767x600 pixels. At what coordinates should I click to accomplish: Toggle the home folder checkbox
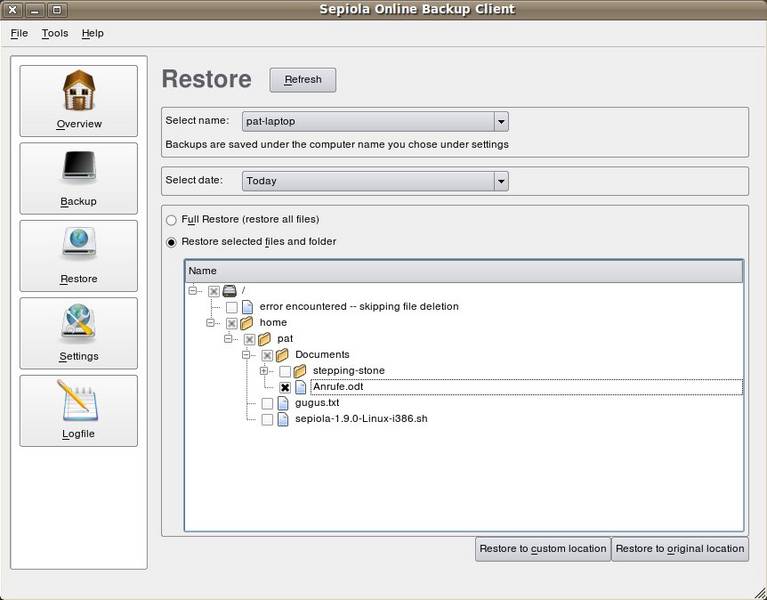[x=232, y=323]
